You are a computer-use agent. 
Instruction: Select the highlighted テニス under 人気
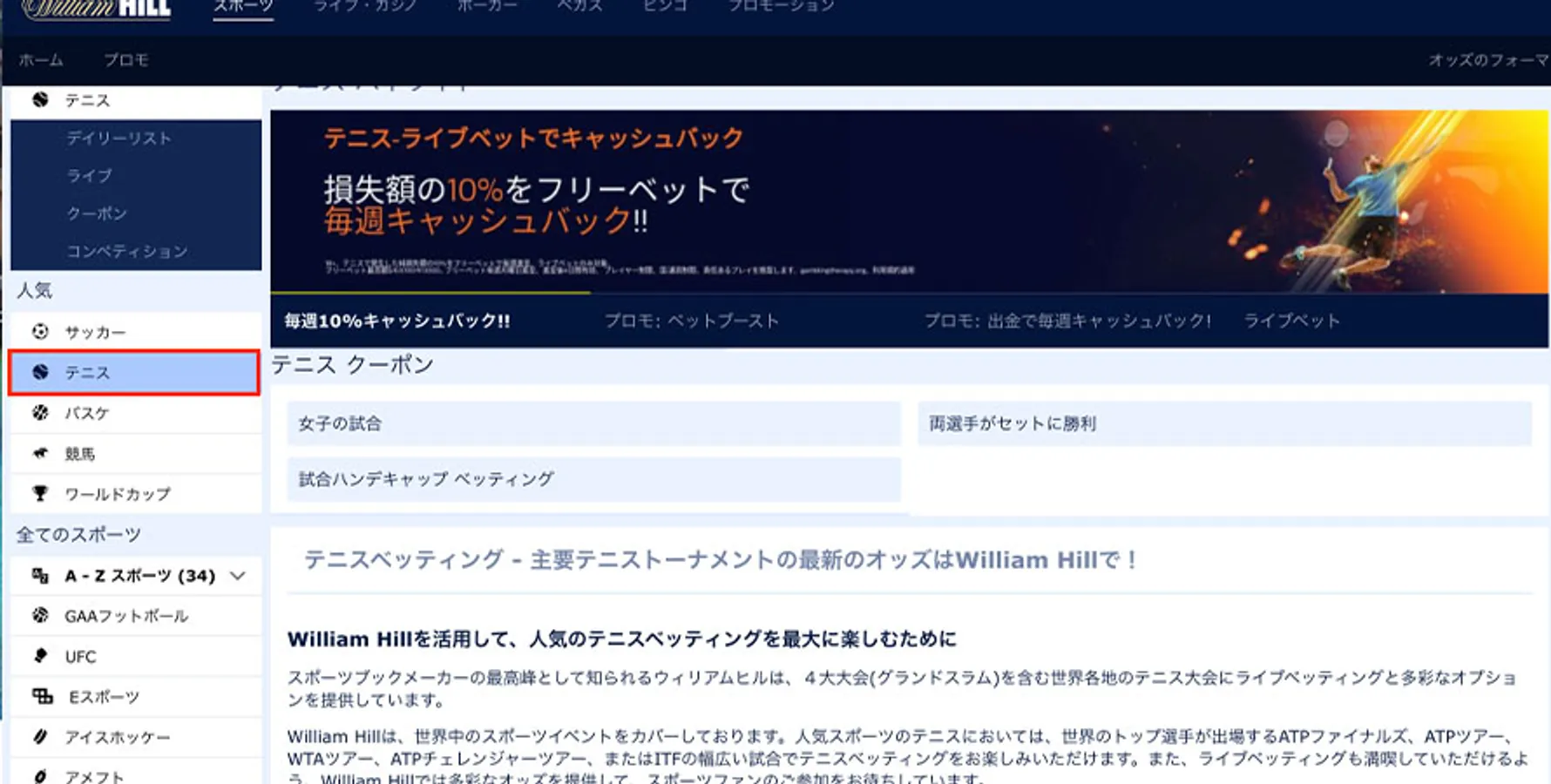(134, 372)
